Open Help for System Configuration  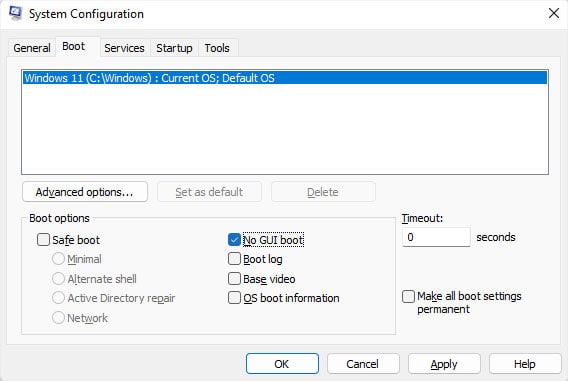tap(525, 364)
